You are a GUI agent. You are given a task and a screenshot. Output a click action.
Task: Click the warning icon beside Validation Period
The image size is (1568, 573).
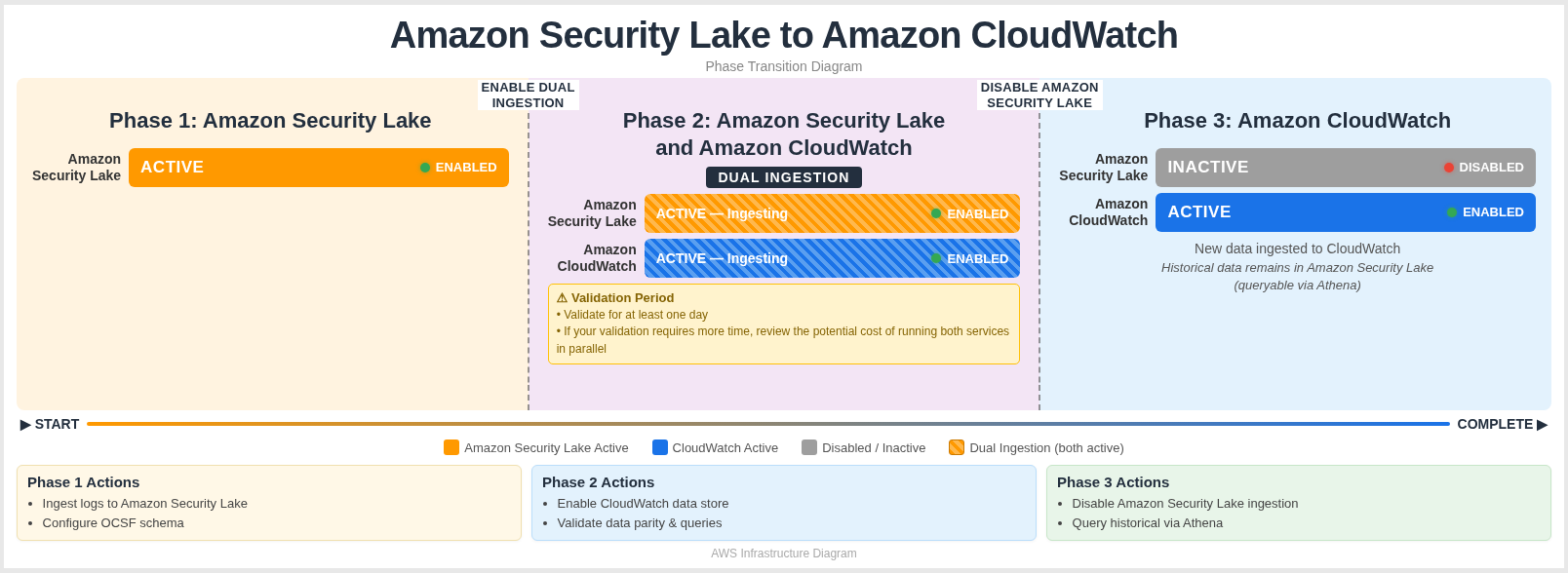click(x=562, y=298)
